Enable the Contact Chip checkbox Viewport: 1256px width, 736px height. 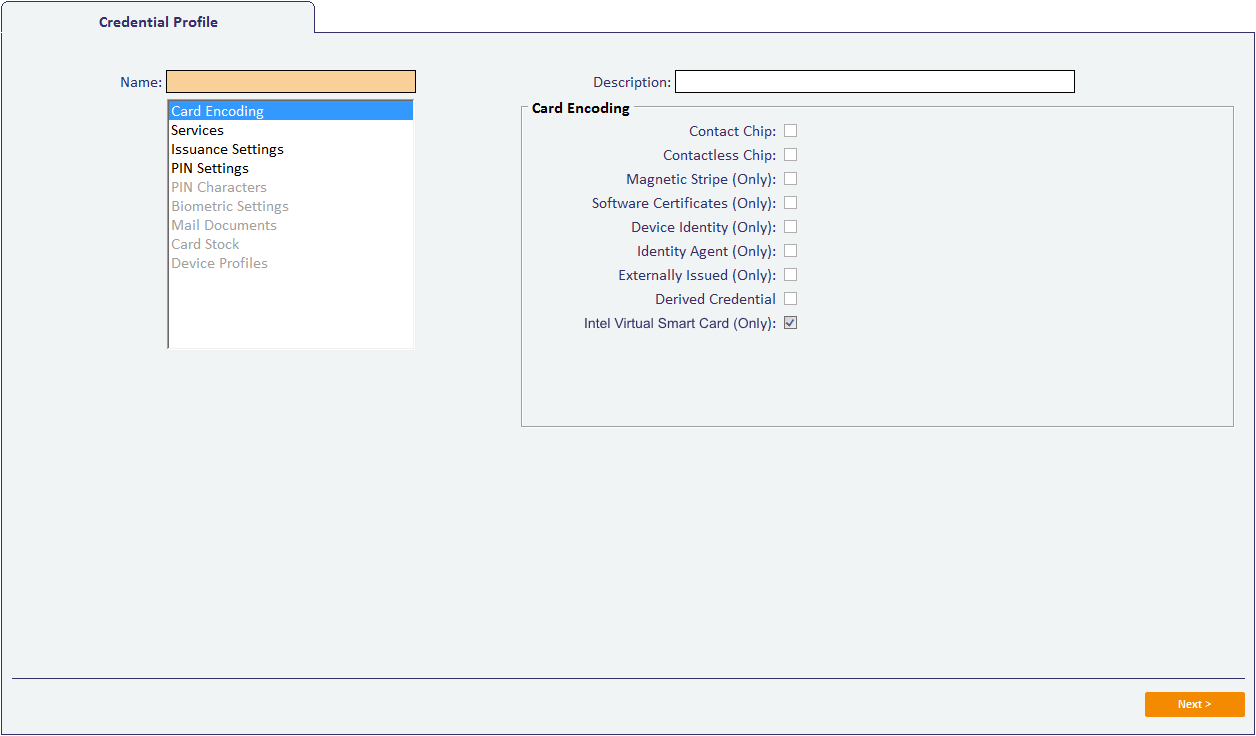790,131
